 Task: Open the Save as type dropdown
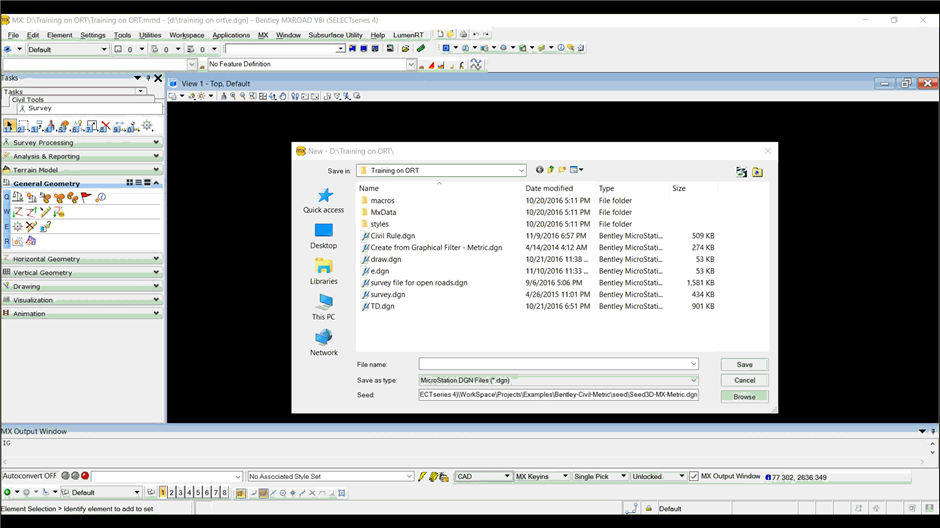[x=693, y=380]
